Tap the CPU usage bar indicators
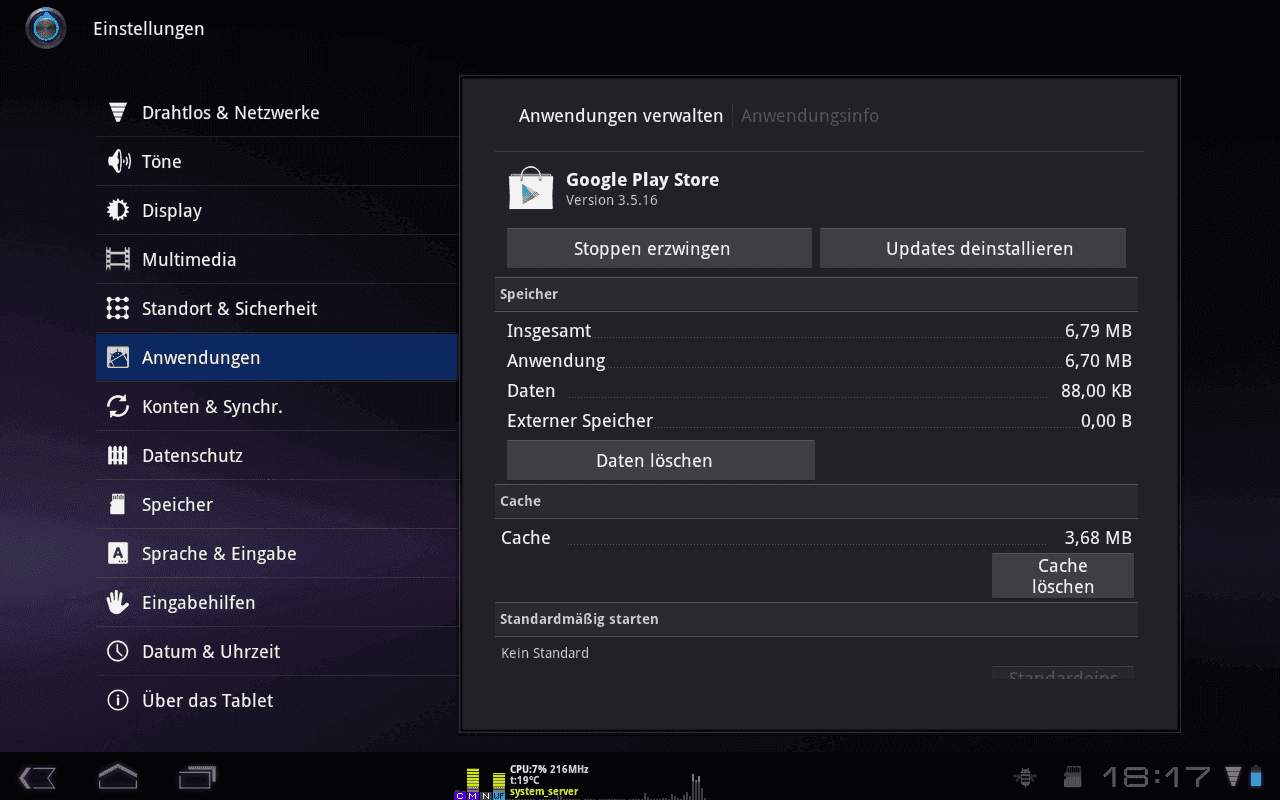 (x=480, y=783)
